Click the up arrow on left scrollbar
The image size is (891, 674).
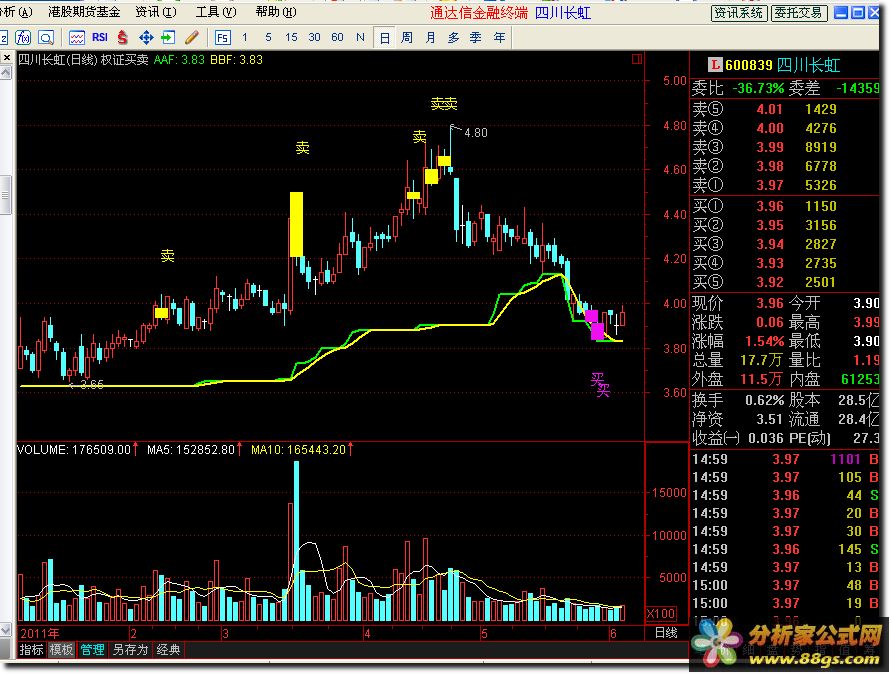point(6,73)
